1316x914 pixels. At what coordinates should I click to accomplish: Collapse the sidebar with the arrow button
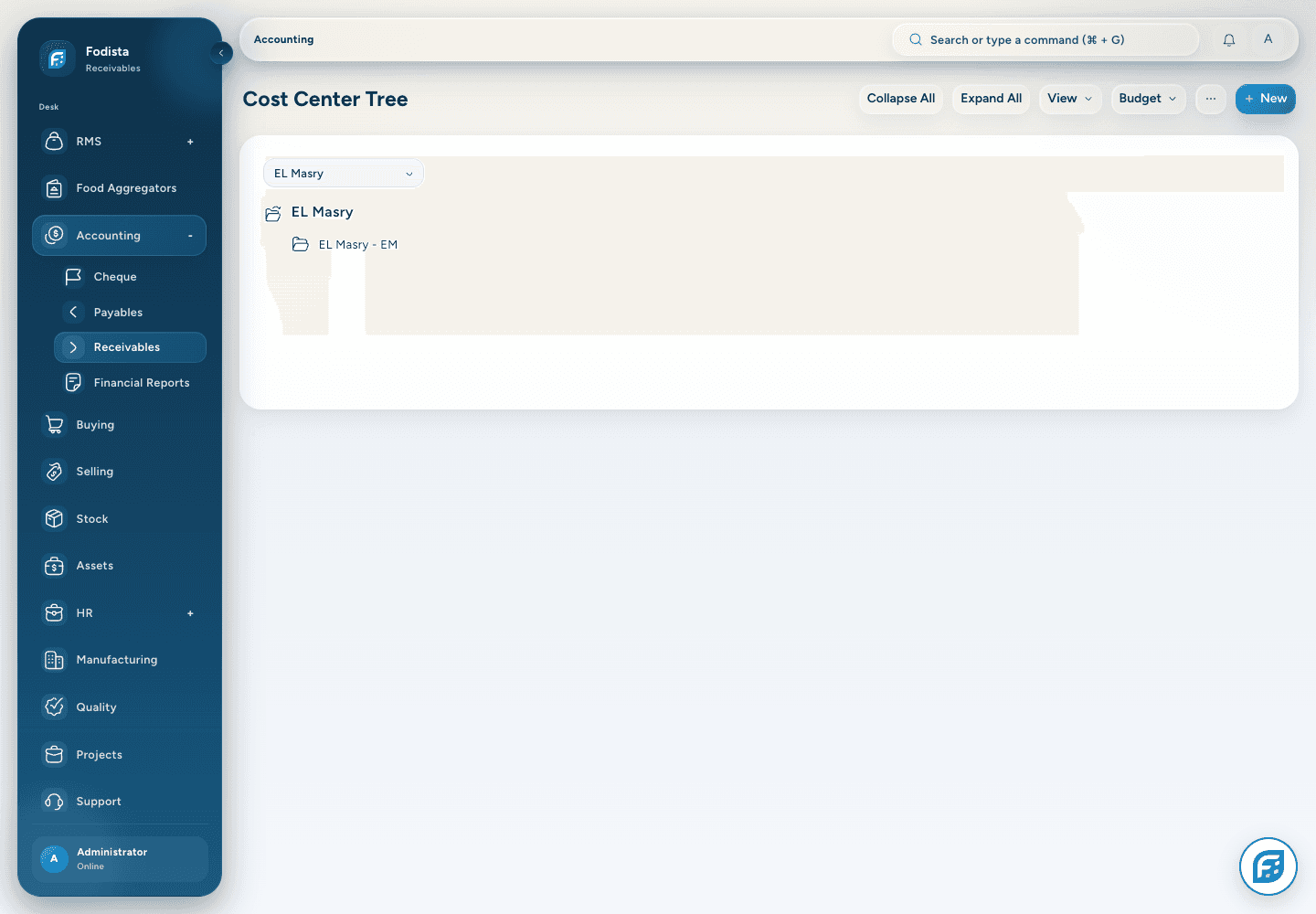point(221,53)
